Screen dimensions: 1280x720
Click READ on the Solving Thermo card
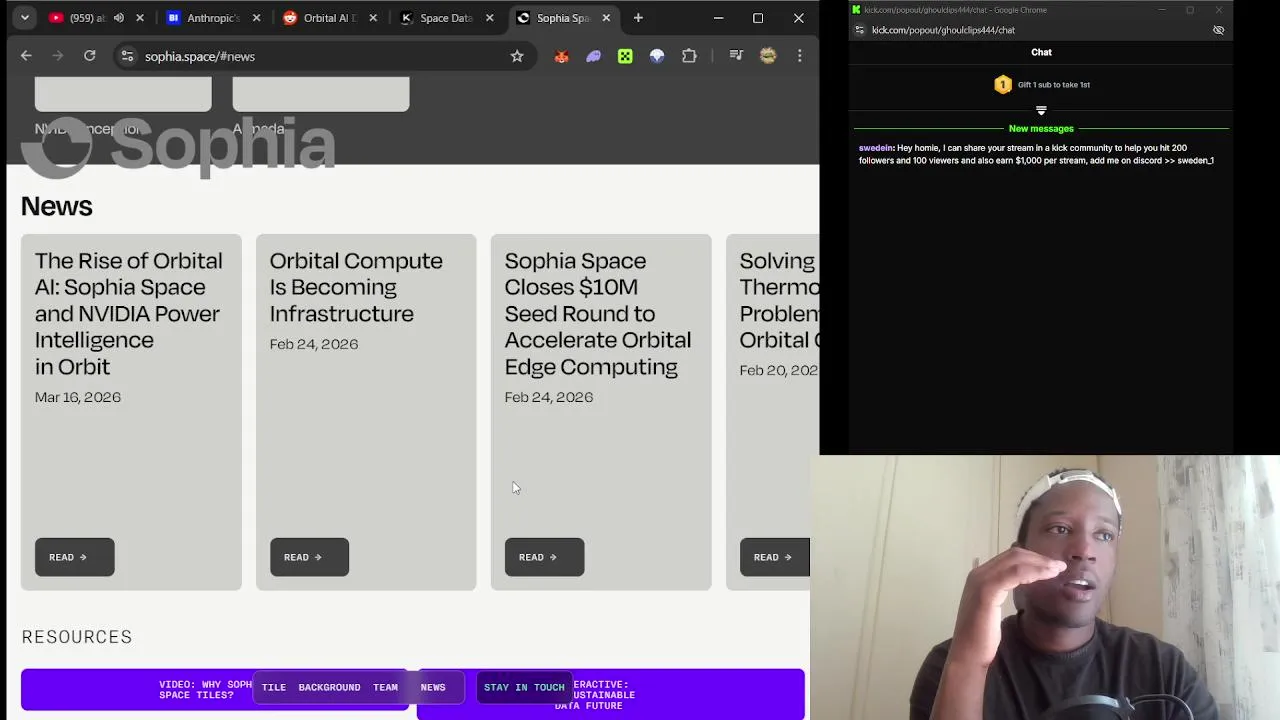tap(775, 557)
